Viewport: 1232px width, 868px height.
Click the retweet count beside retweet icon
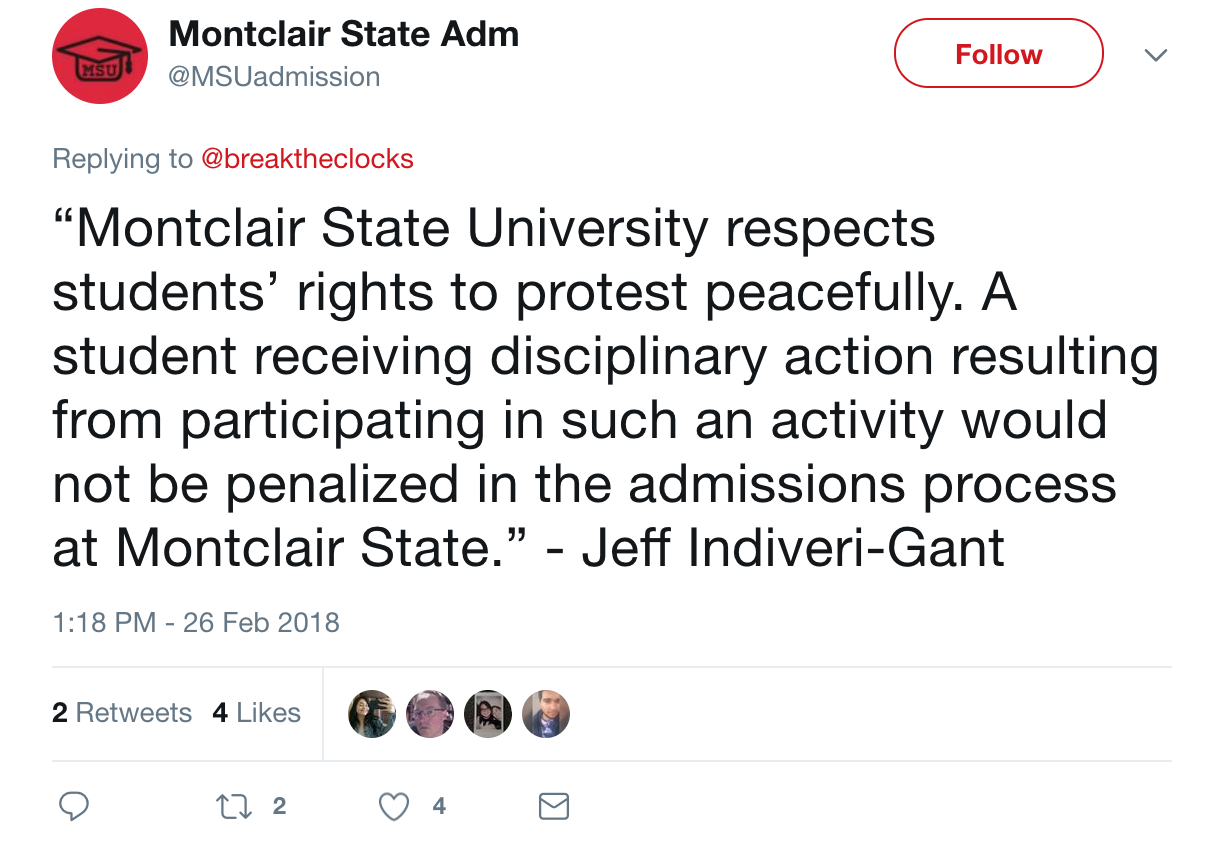coord(279,806)
